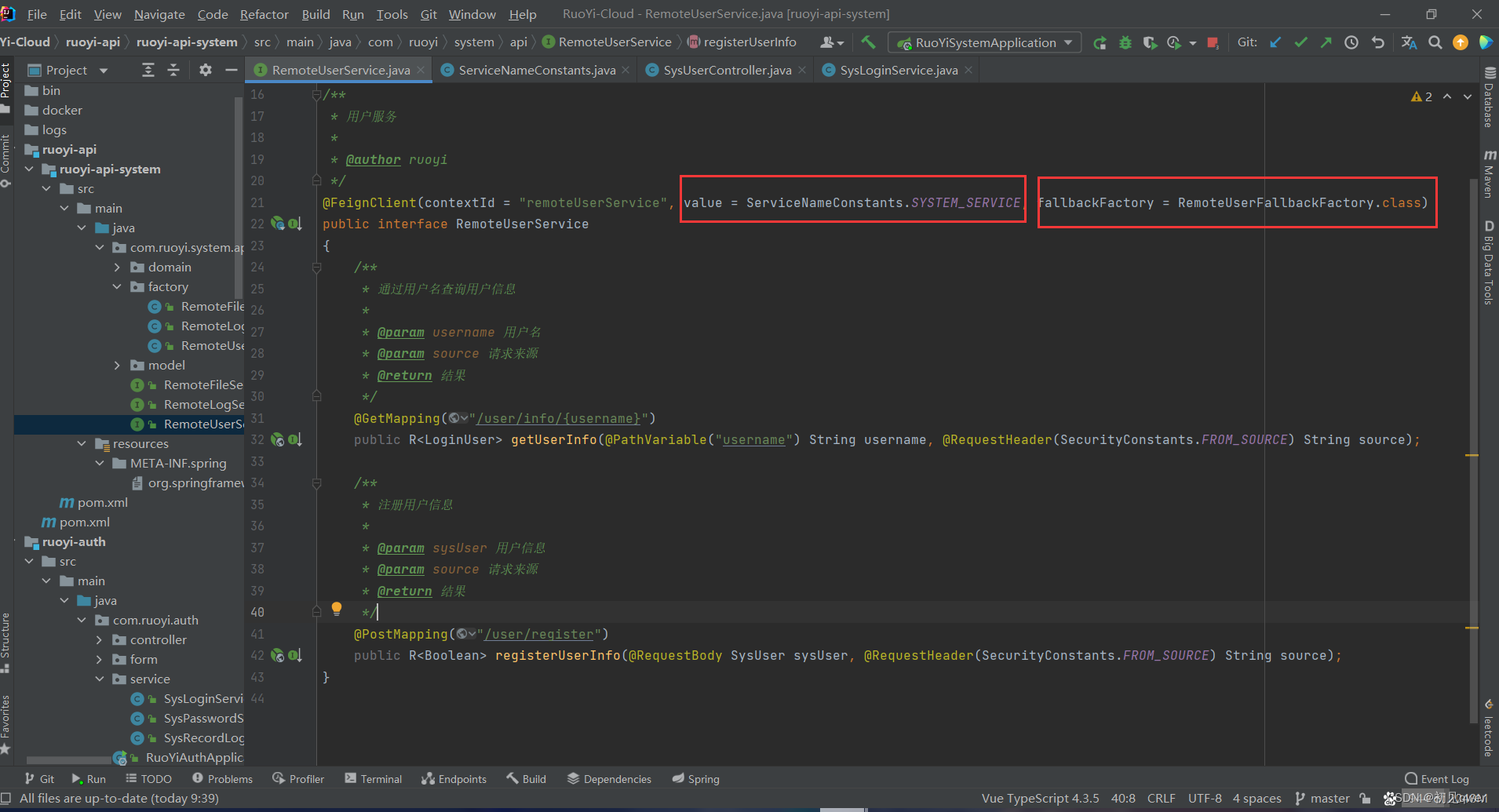Open Search Everywhere magnifier icon
Viewport: 1499px width, 812px height.
[x=1435, y=42]
